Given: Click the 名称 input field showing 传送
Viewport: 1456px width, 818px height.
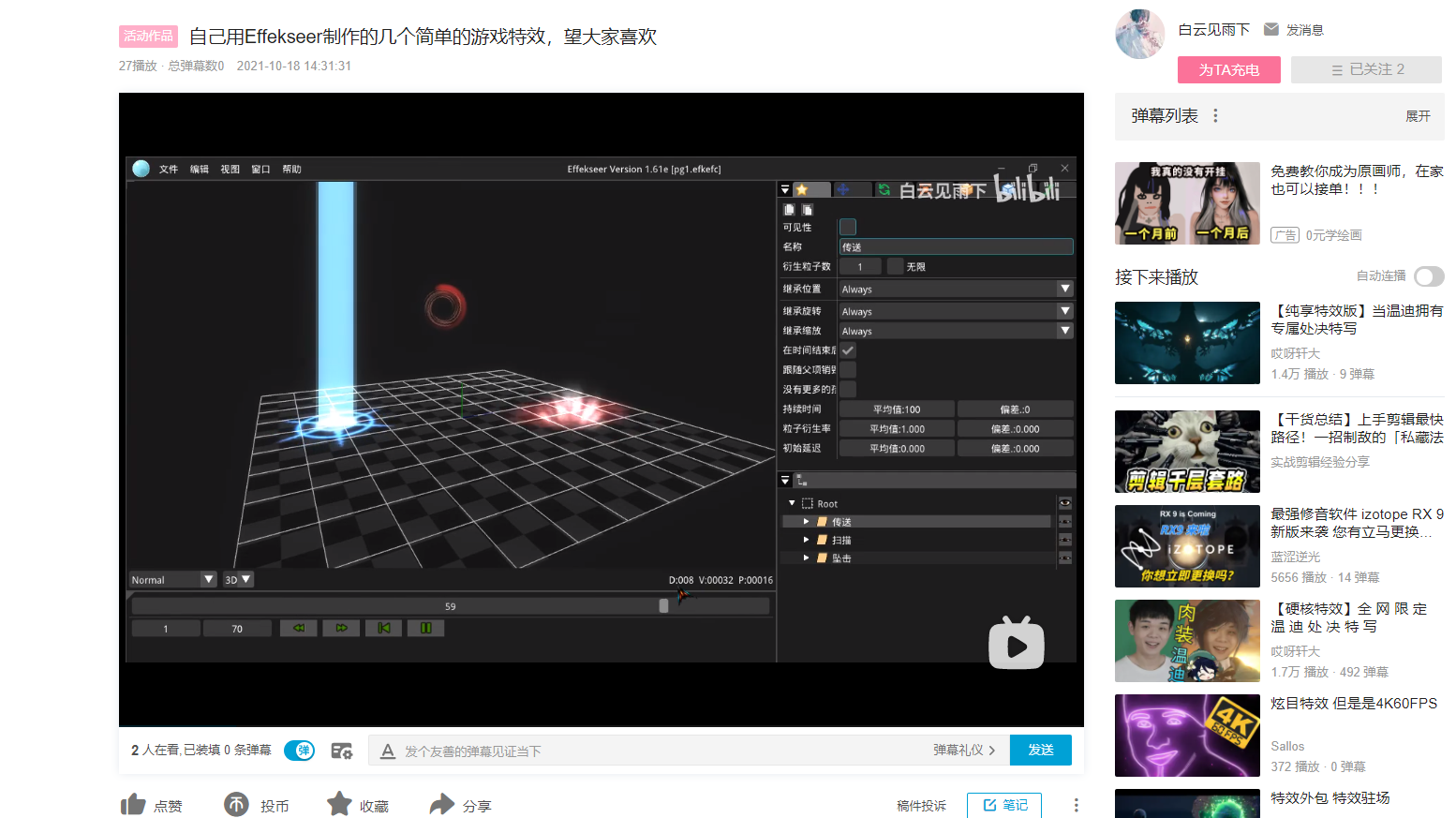Looking at the screenshot, I should pos(956,247).
